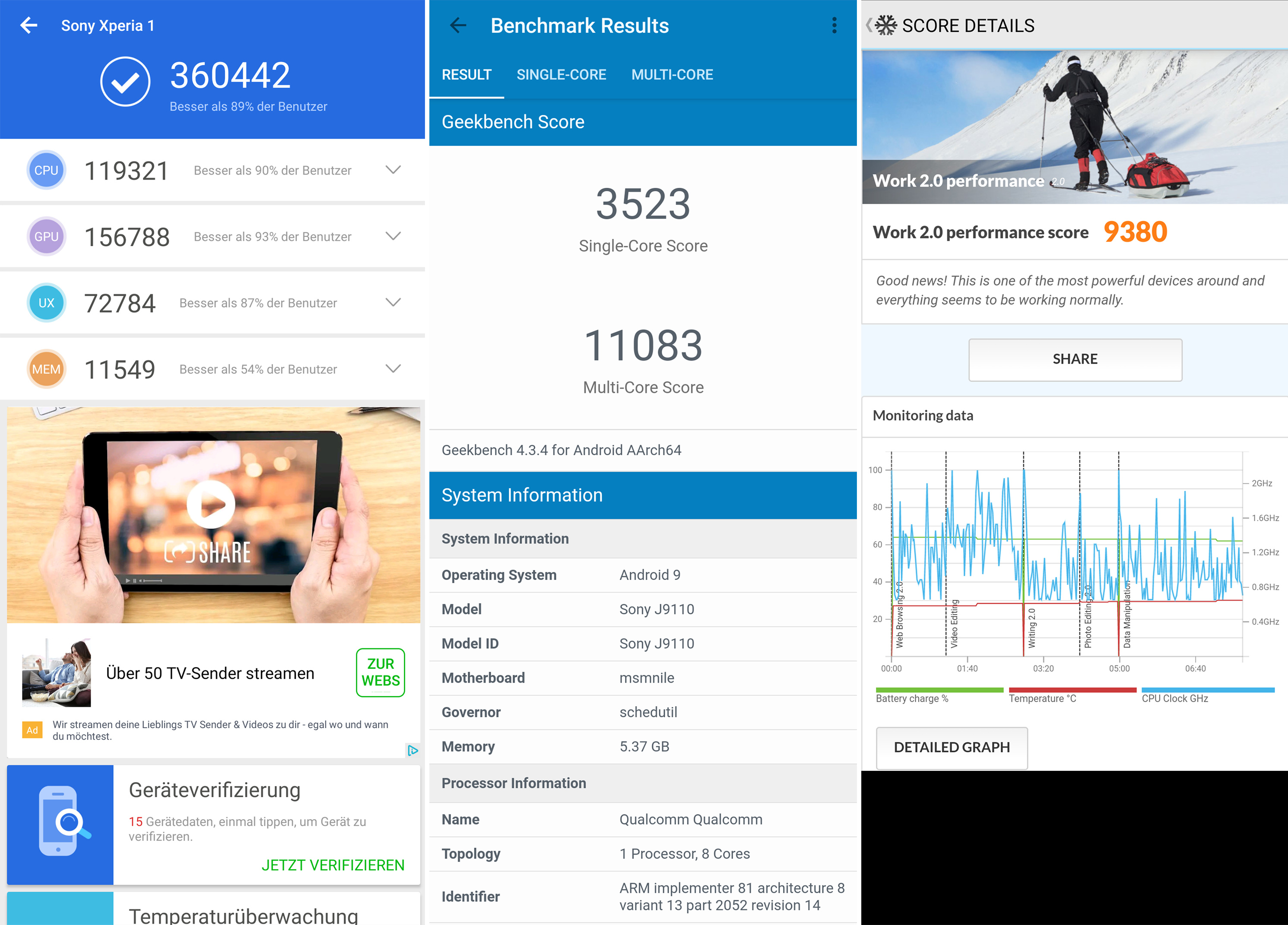This screenshot has height=925, width=1288.
Task: Tap the purple GPU badge icon
Action: (46, 236)
